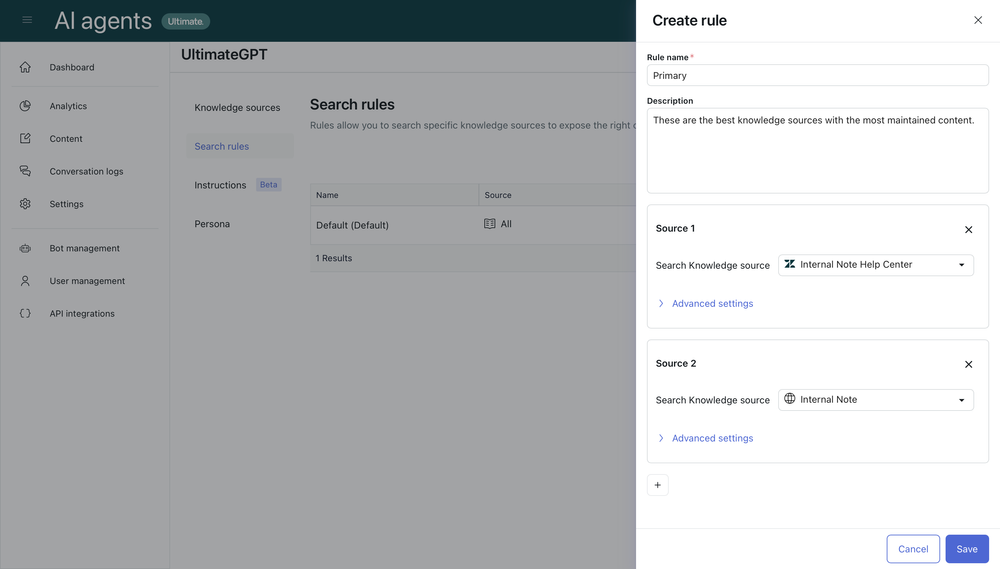Go to Content section

tap(66, 139)
